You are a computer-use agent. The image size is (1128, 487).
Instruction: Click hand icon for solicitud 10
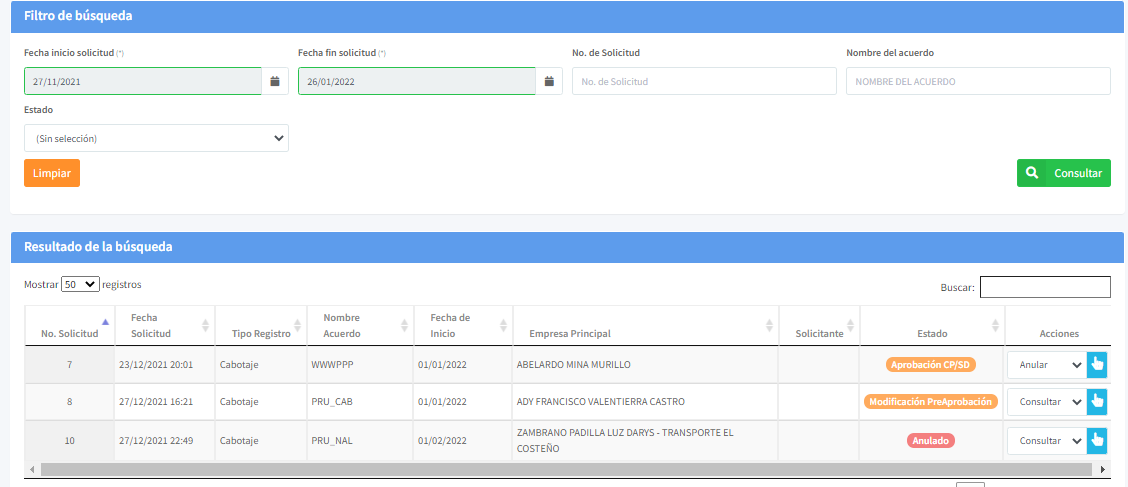point(1097,440)
